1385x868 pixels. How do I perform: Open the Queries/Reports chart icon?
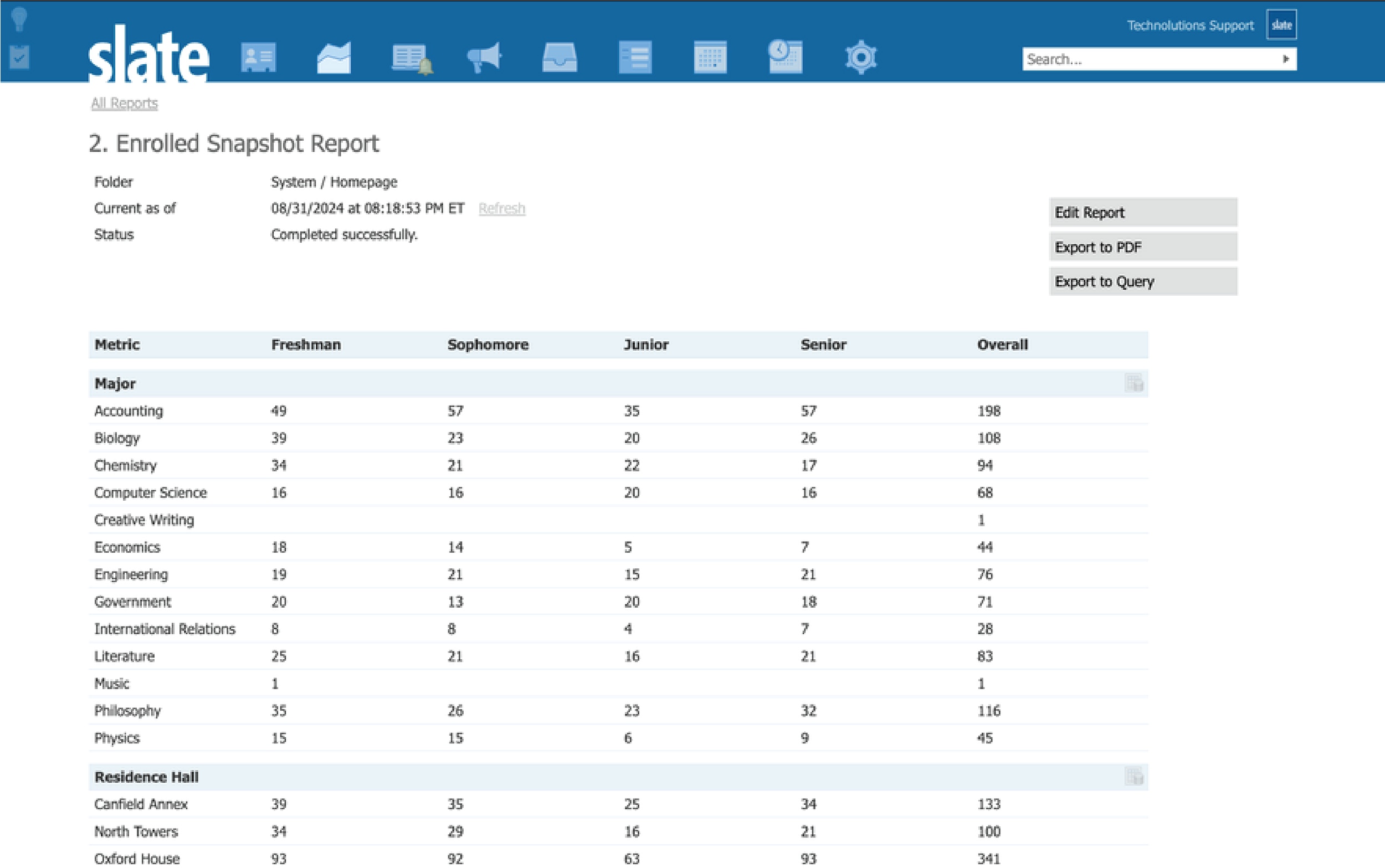(x=334, y=58)
